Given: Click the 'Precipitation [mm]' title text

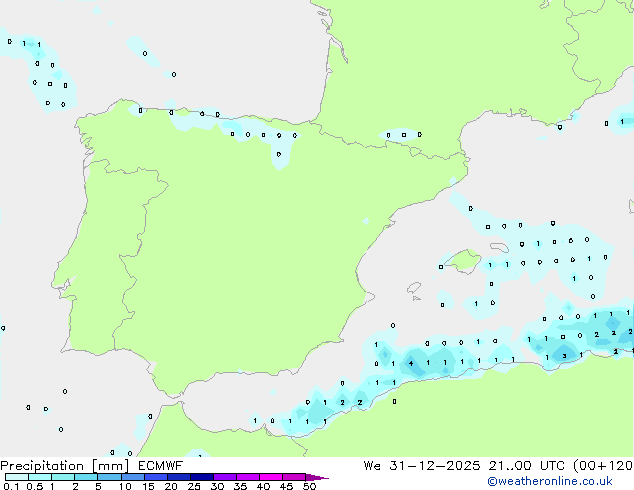Looking at the screenshot, I should [65, 466].
